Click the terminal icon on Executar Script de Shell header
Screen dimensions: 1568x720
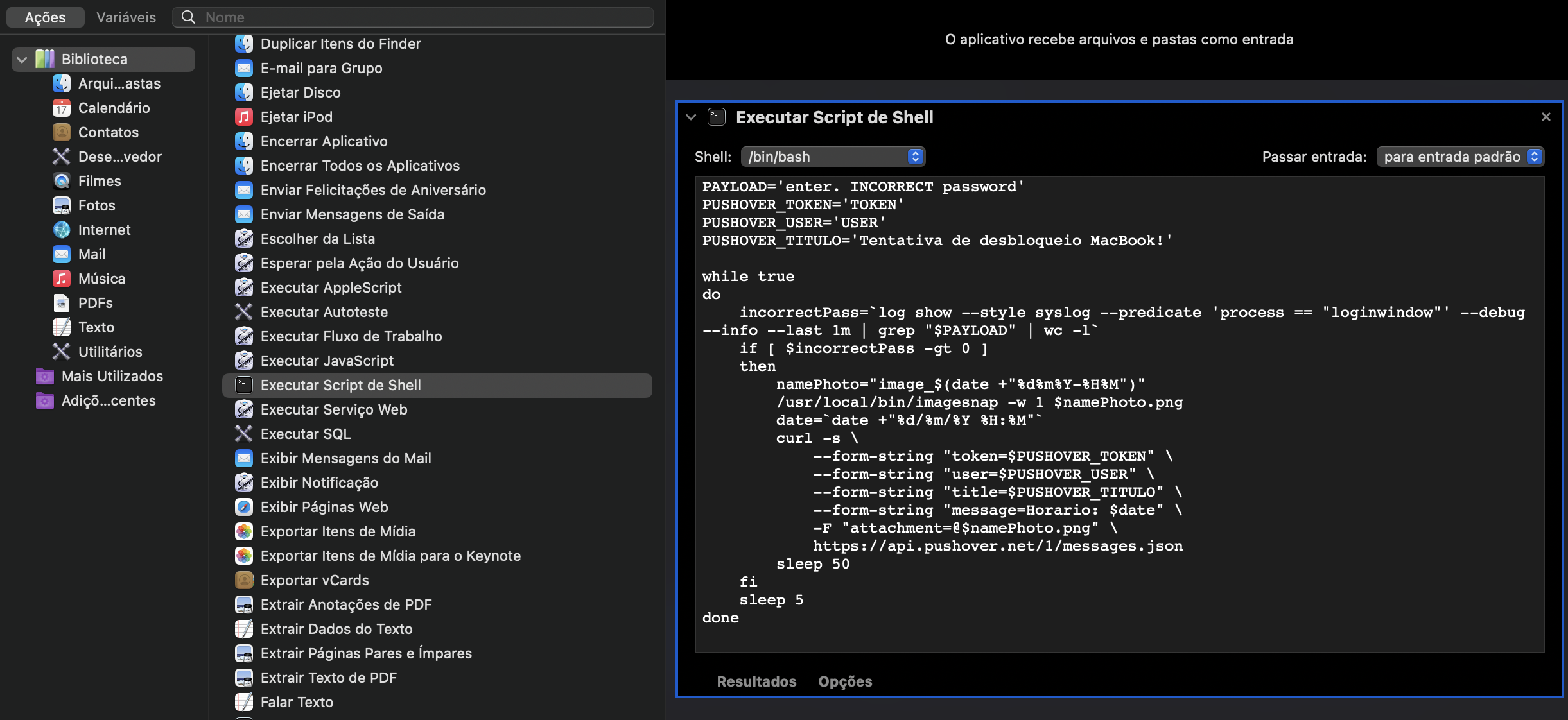click(716, 117)
